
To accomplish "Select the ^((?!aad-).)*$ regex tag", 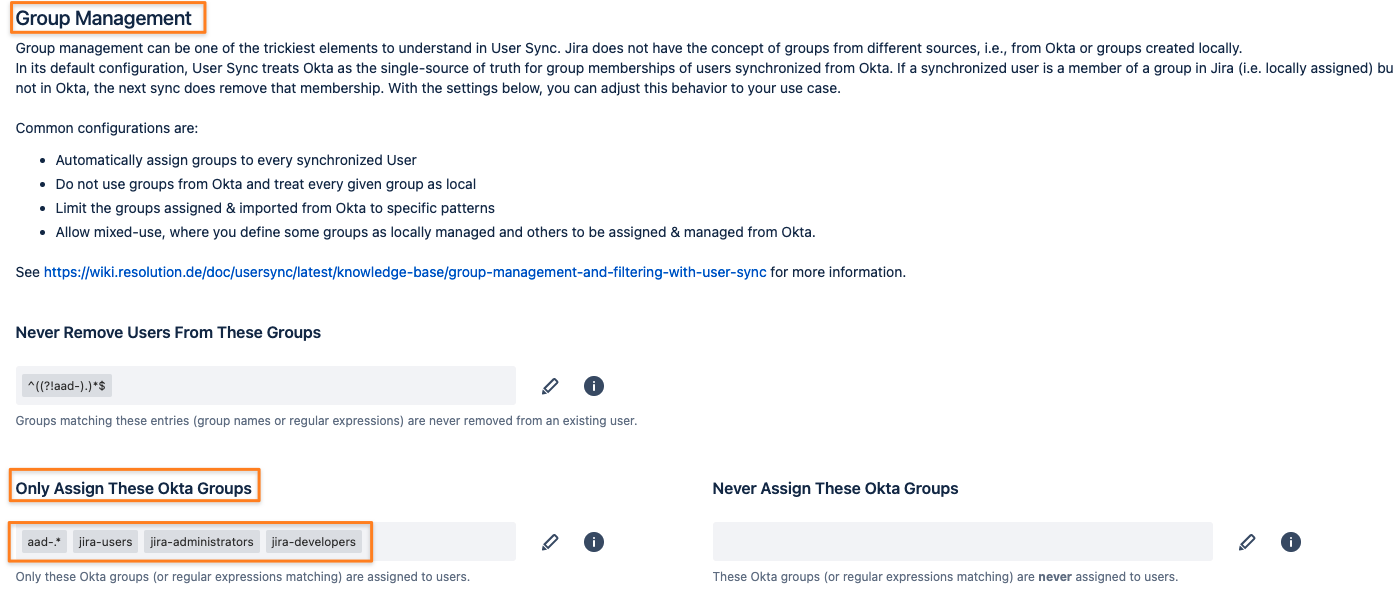I will click(x=67, y=386).
